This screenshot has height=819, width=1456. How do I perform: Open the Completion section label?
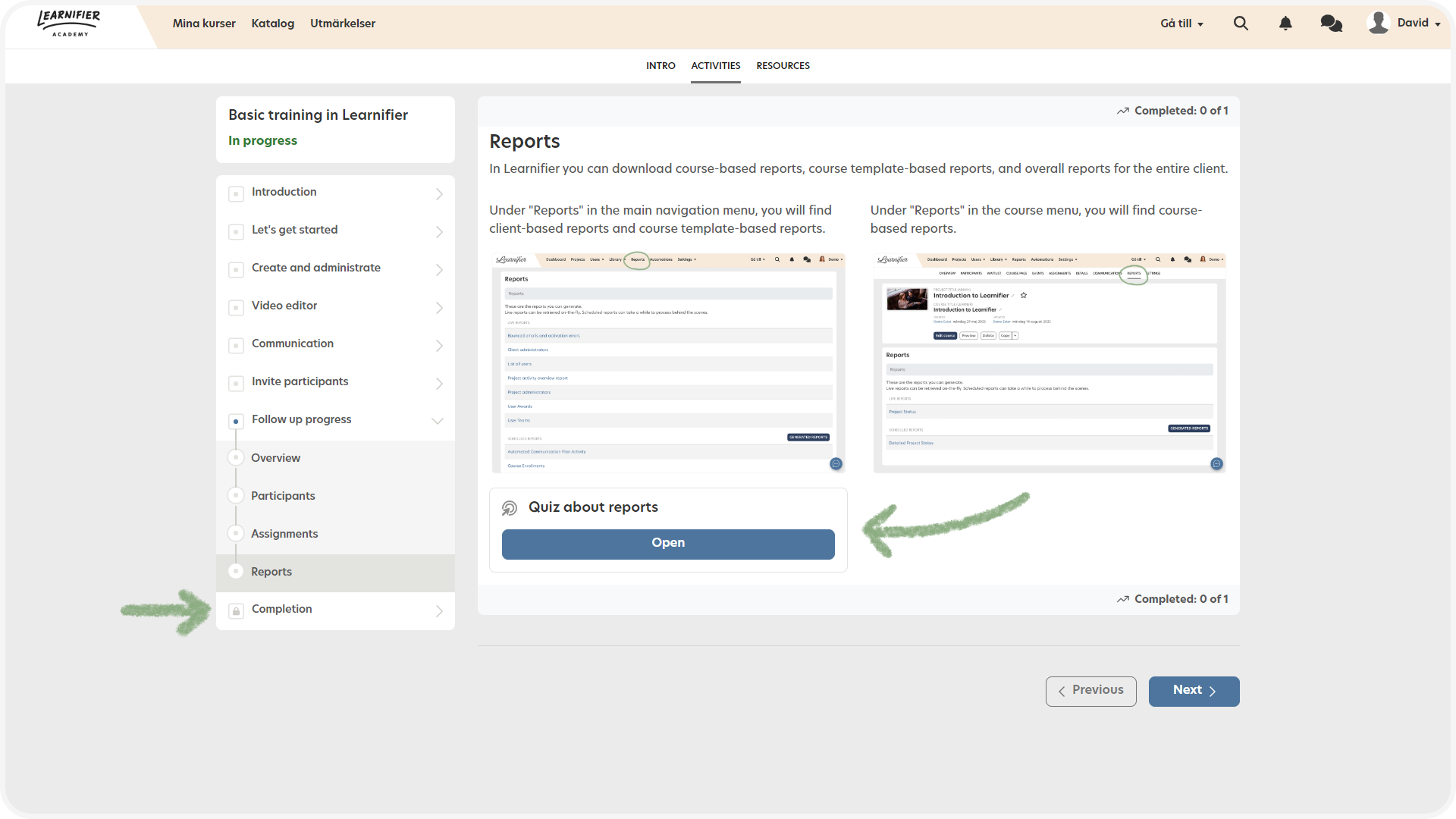click(282, 609)
